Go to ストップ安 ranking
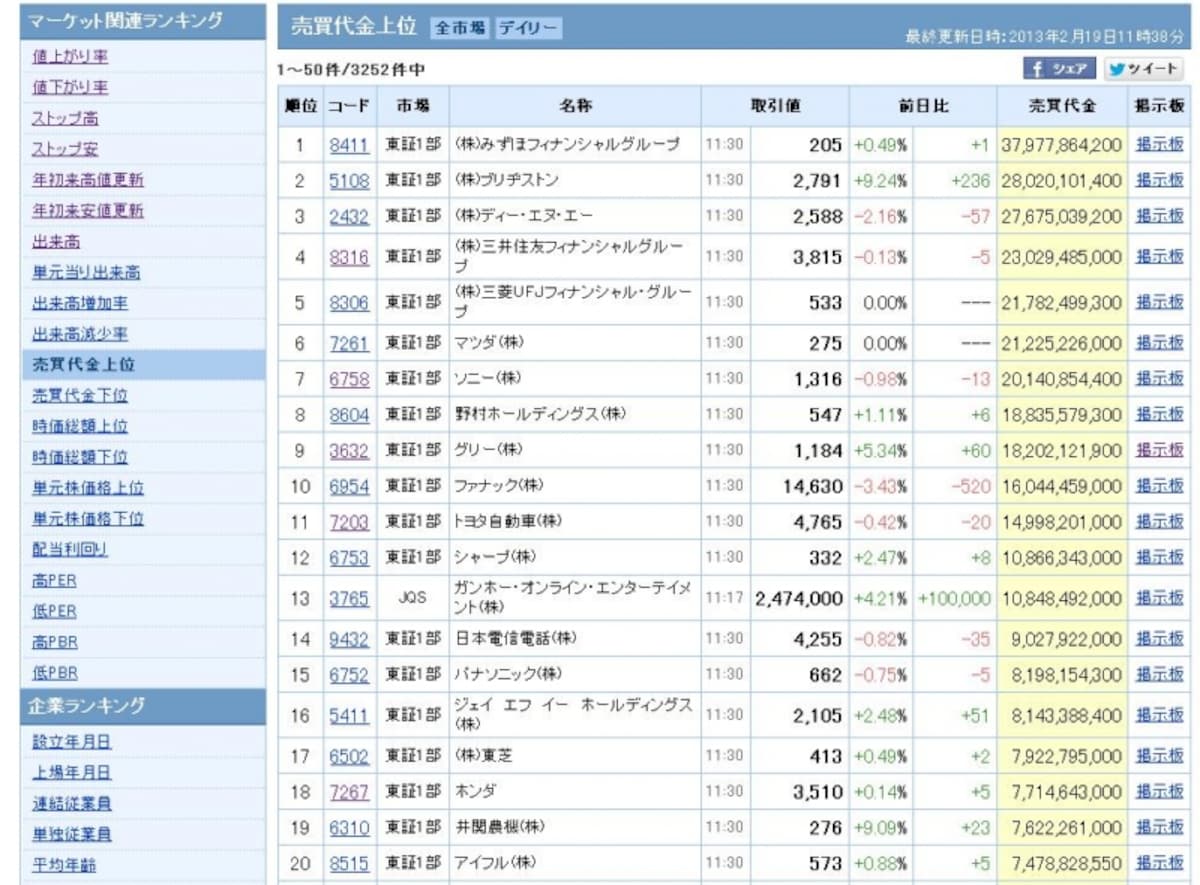 click(x=65, y=149)
